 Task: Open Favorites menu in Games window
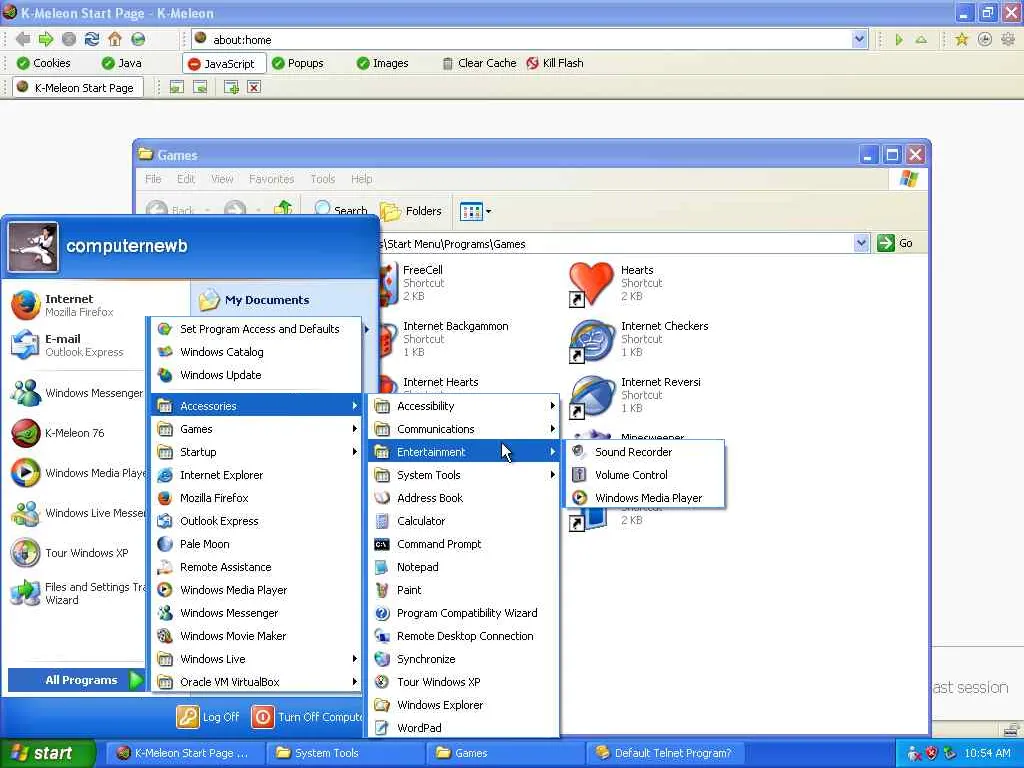click(271, 178)
